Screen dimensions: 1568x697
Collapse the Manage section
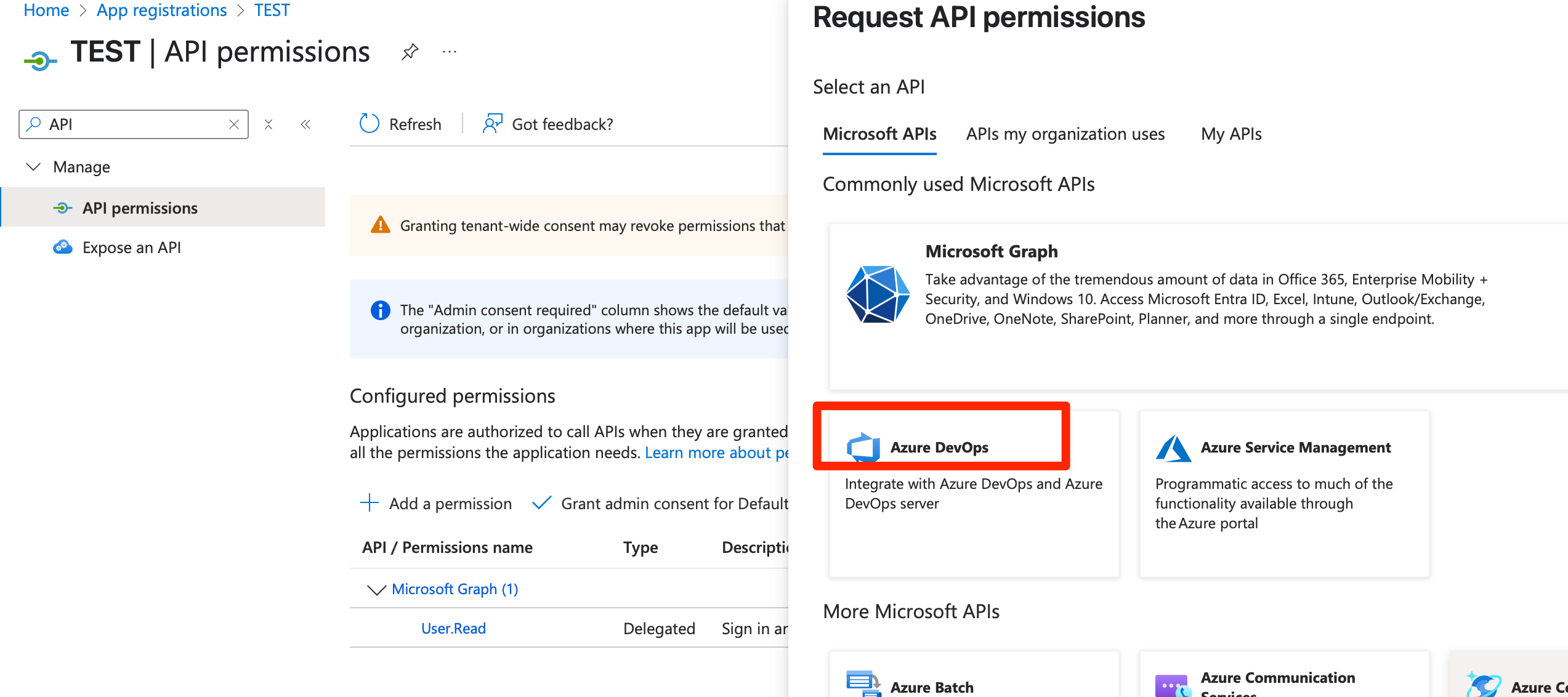34,167
